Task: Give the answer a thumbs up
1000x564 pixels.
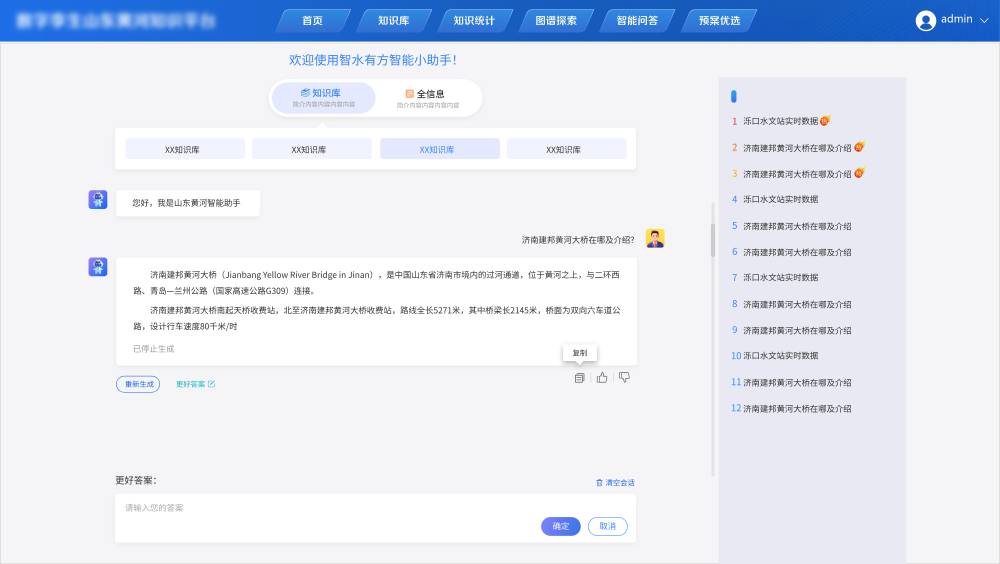Action: 601,378
